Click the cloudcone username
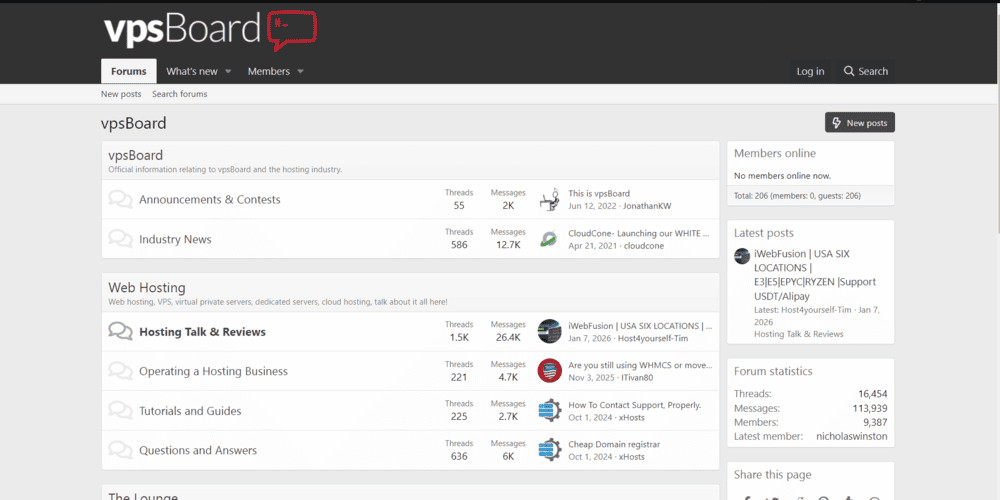The width and height of the screenshot is (1000, 500). [643, 246]
